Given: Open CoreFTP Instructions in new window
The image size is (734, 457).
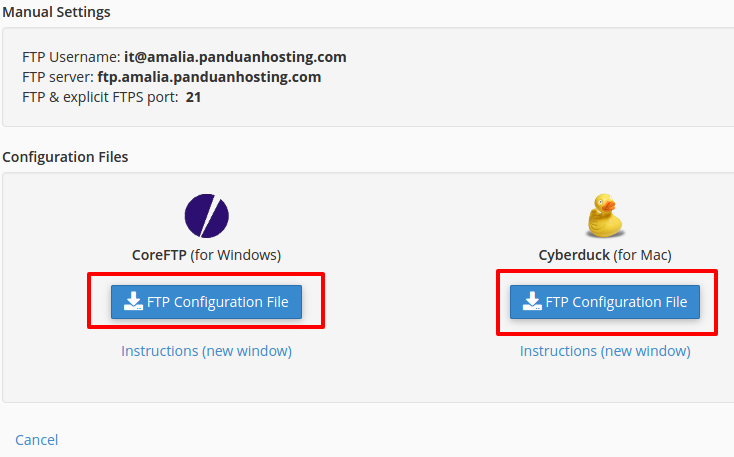Looking at the screenshot, I should coord(206,351).
